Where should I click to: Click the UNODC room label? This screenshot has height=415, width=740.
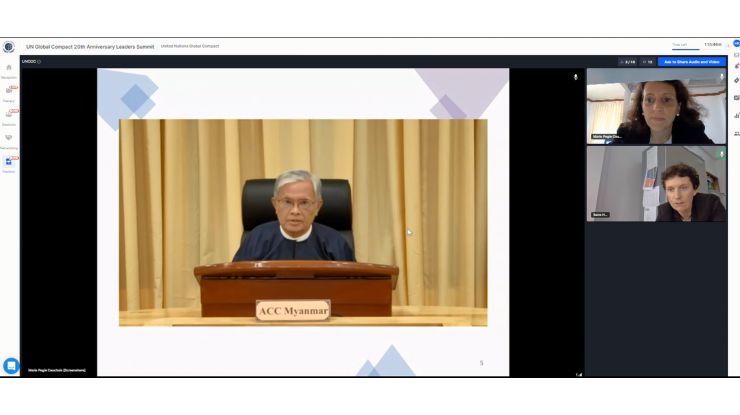click(x=29, y=62)
